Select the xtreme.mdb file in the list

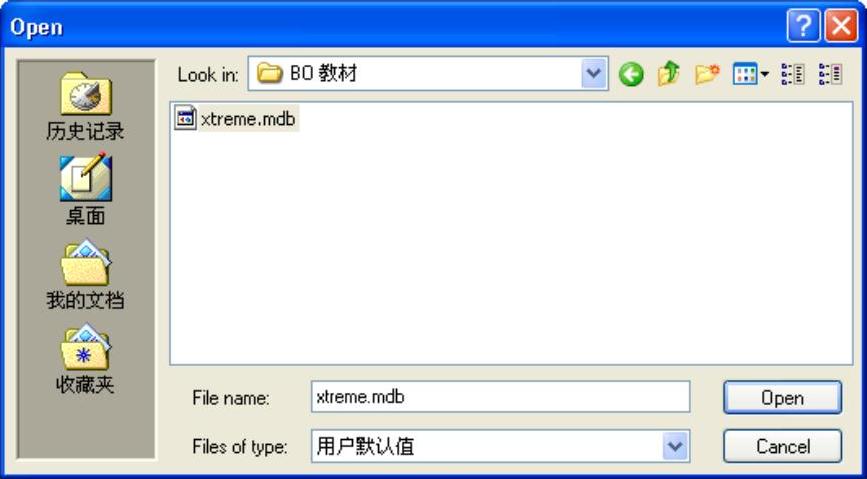(x=236, y=118)
